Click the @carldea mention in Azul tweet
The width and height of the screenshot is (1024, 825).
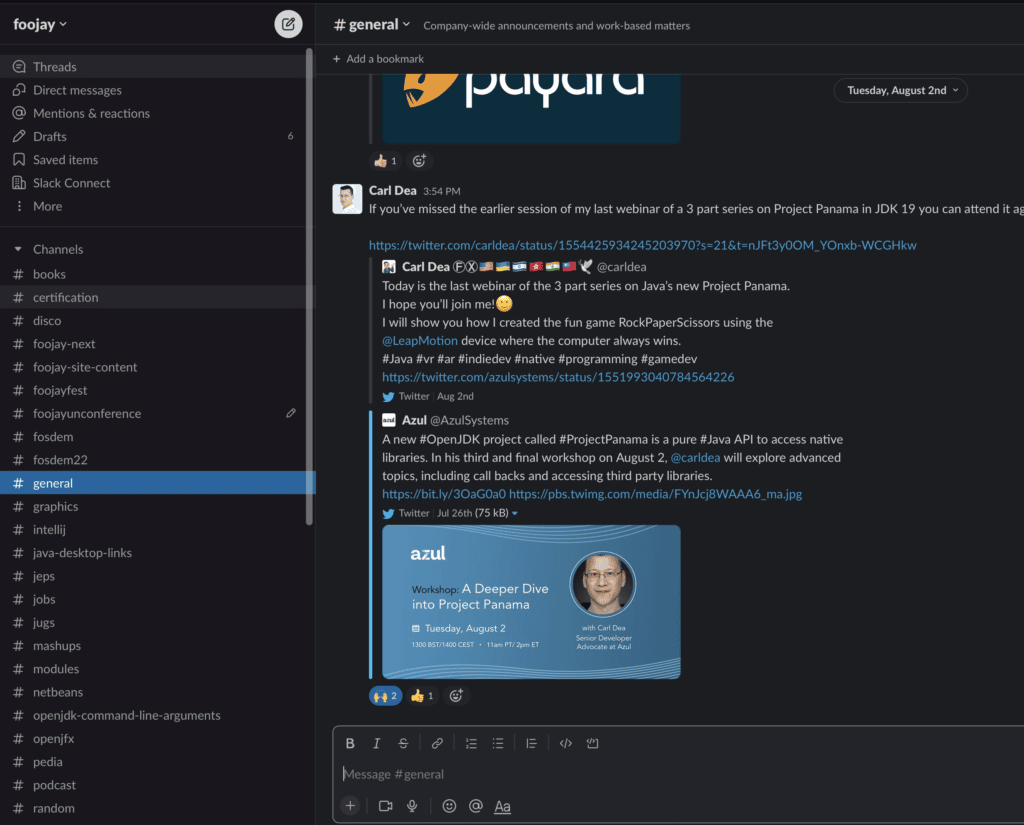[x=696, y=457]
